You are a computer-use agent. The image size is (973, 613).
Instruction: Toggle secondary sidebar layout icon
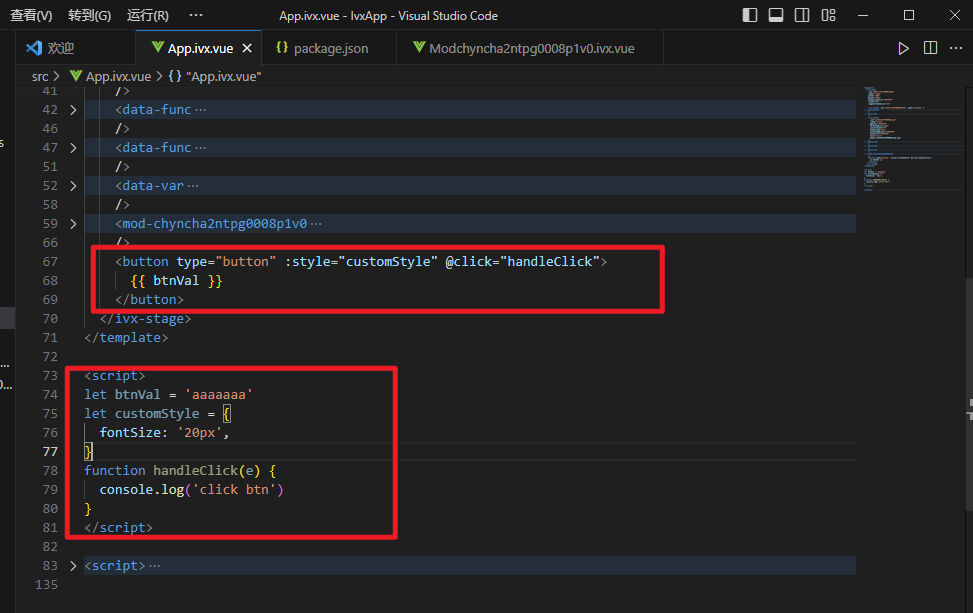(x=802, y=16)
